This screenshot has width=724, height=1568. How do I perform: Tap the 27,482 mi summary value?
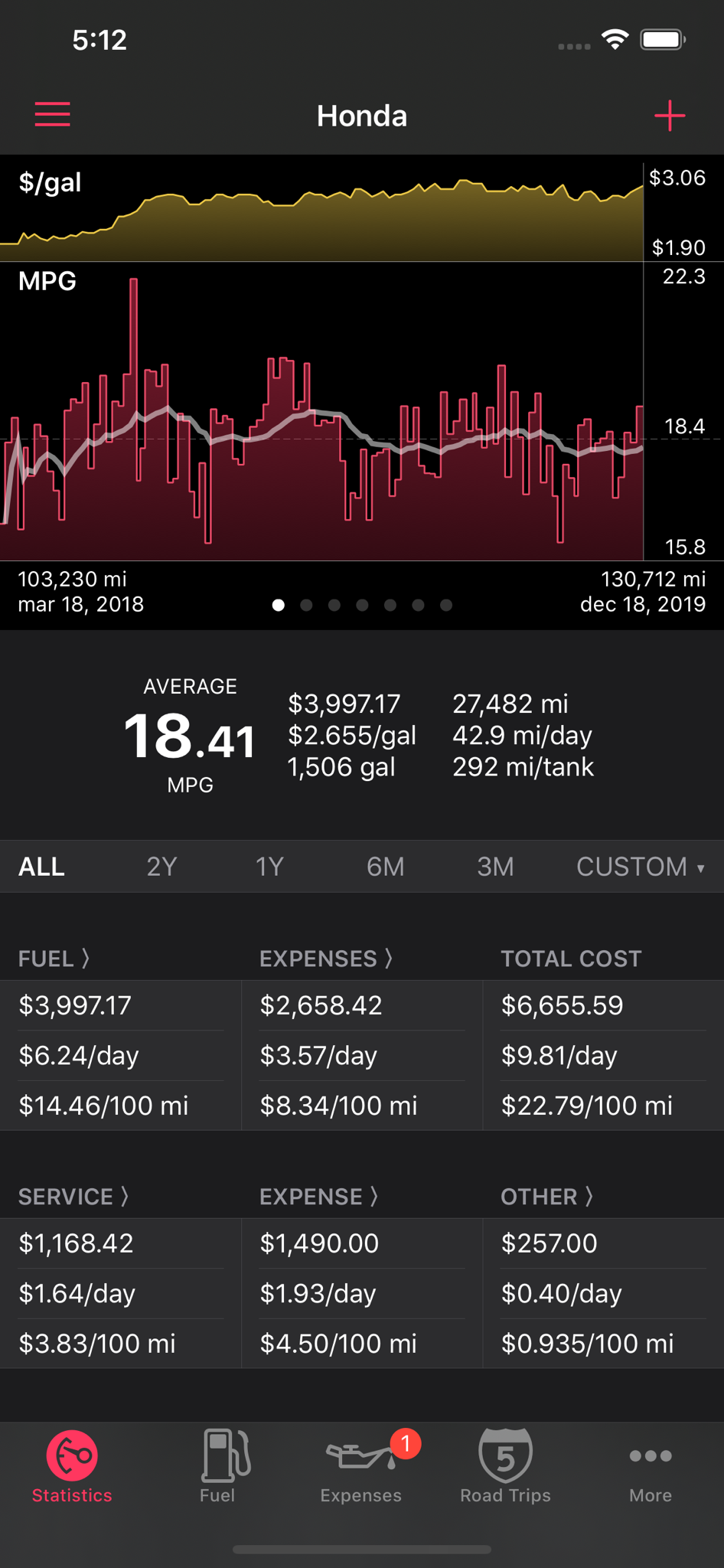tap(510, 704)
